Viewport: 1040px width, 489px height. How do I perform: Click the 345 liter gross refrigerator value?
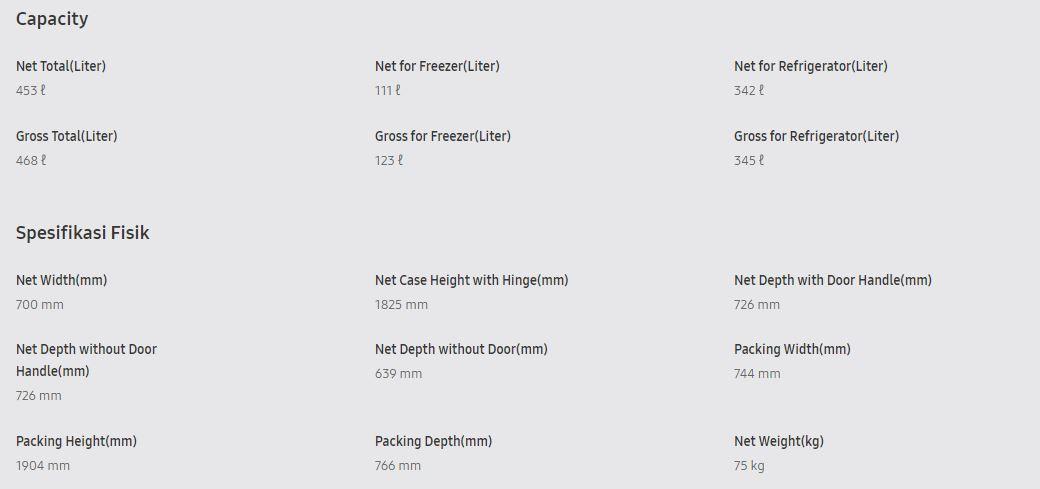(749, 160)
